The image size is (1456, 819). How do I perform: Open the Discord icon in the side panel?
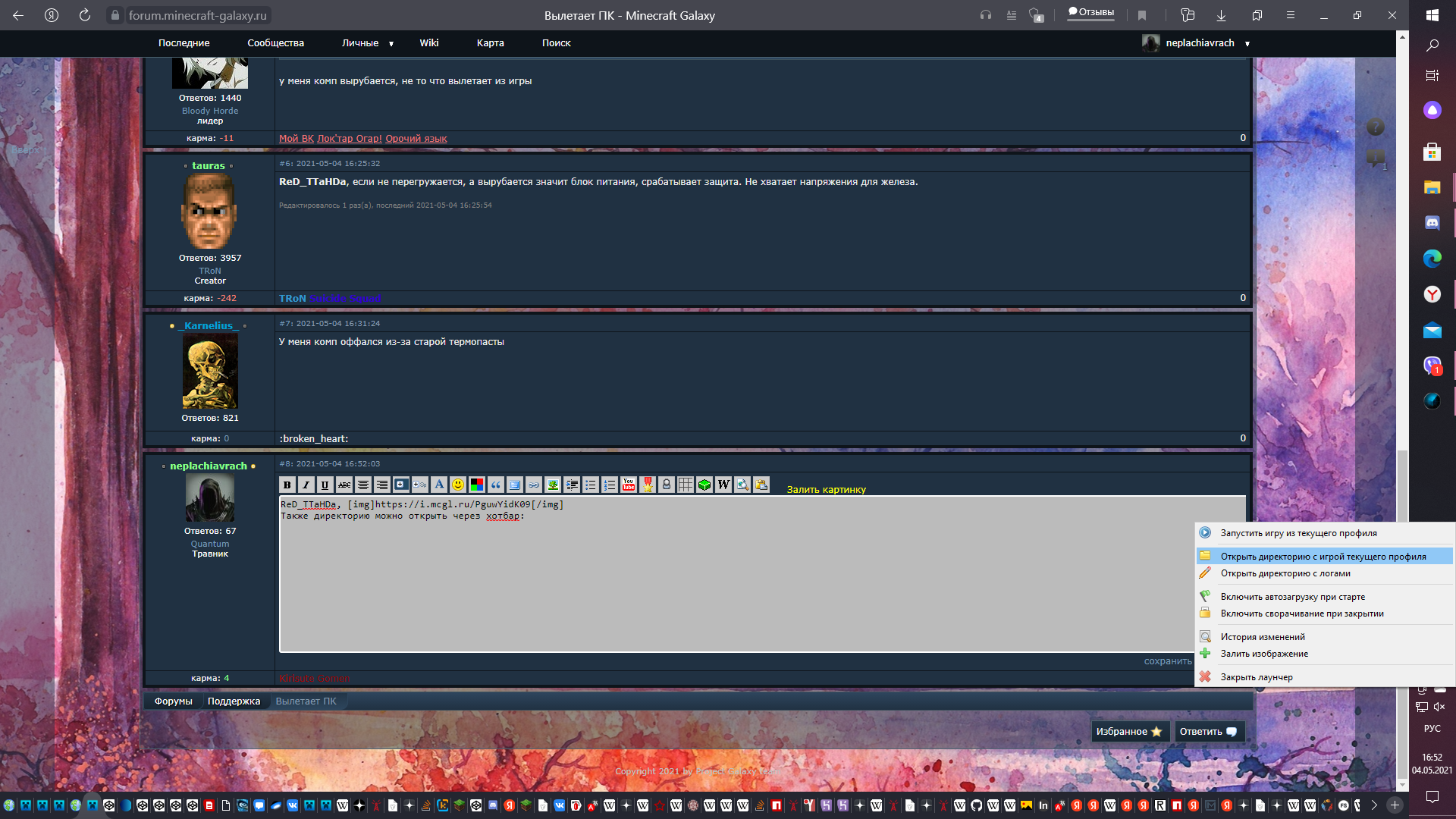[x=1432, y=223]
